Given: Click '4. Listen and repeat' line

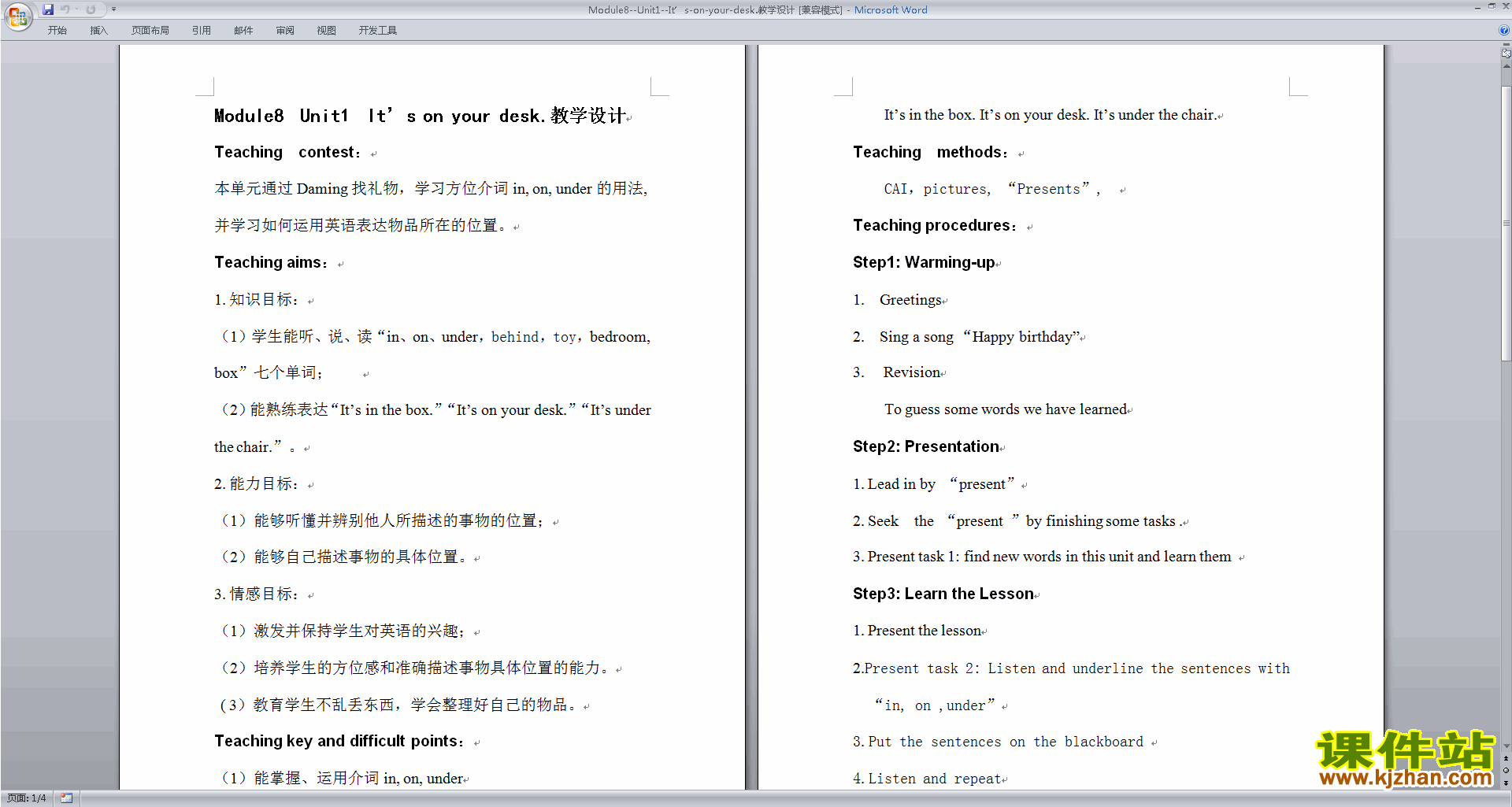Looking at the screenshot, I should click(928, 779).
